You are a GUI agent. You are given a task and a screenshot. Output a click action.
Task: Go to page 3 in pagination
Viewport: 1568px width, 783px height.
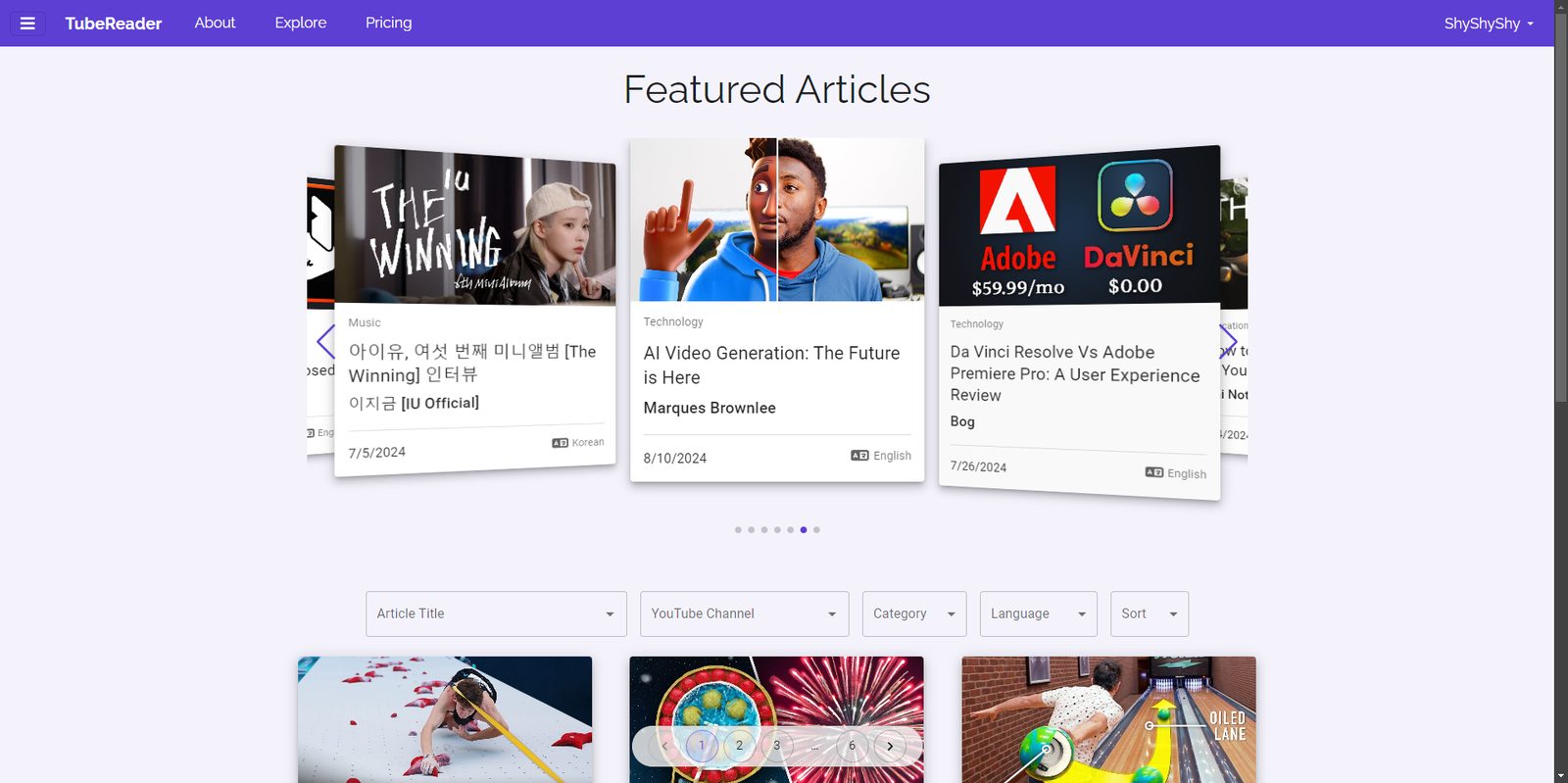pos(777,746)
